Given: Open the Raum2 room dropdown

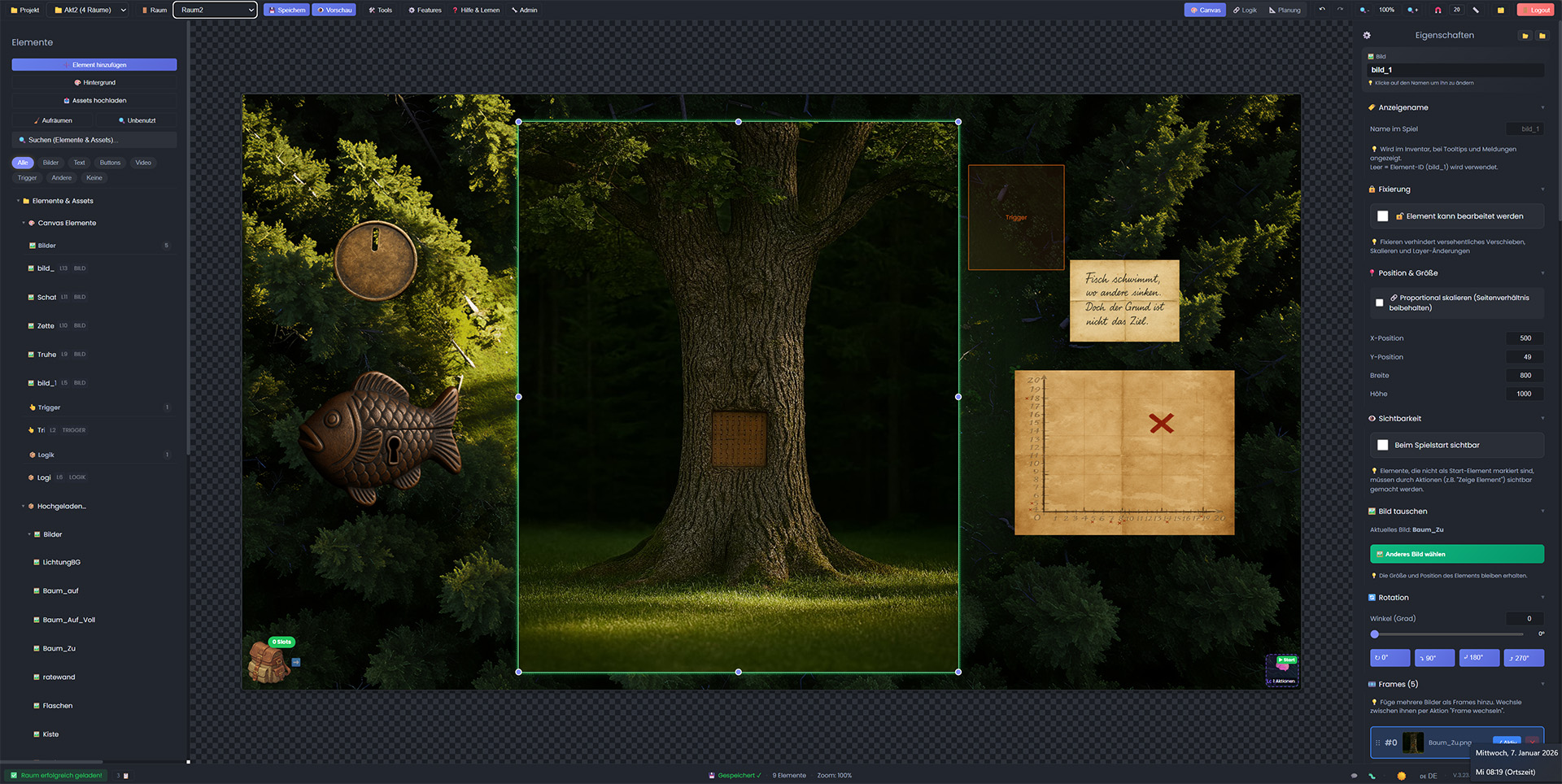Looking at the screenshot, I should coord(215,10).
